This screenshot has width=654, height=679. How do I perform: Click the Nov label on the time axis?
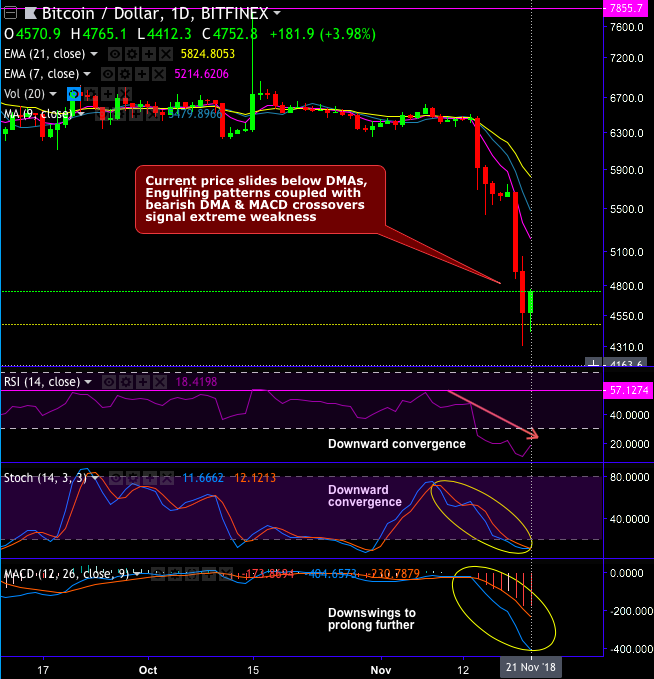(x=381, y=670)
